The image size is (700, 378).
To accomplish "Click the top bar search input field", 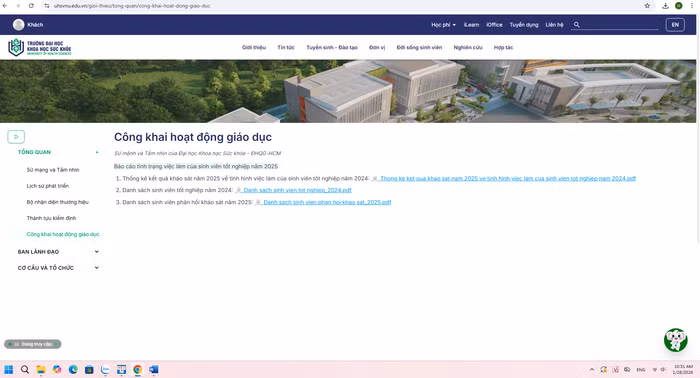I will tap(620, 25).
